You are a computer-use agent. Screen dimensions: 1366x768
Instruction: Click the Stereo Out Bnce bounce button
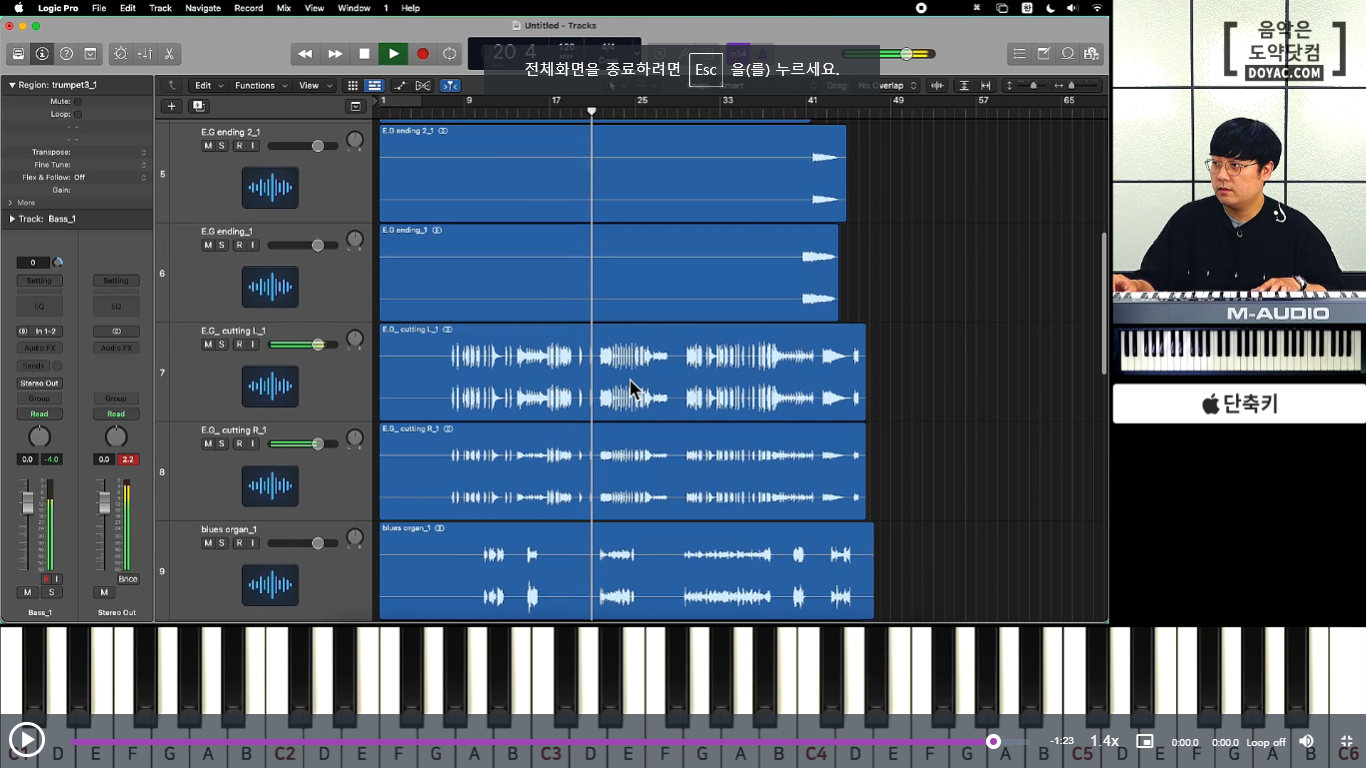[127, 579]
